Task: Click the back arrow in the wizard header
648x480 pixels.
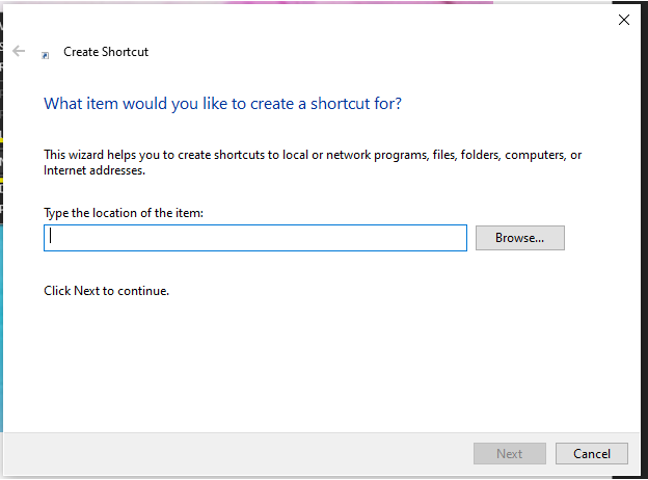Action: [x=18, y=51]
